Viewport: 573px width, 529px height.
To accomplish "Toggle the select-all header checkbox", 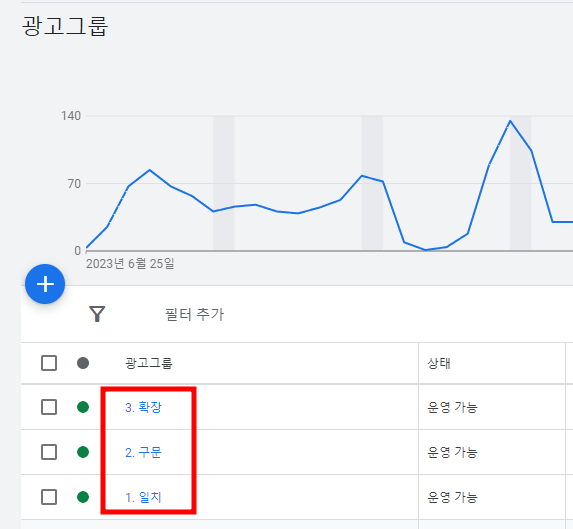I will (x=49, y=363).
